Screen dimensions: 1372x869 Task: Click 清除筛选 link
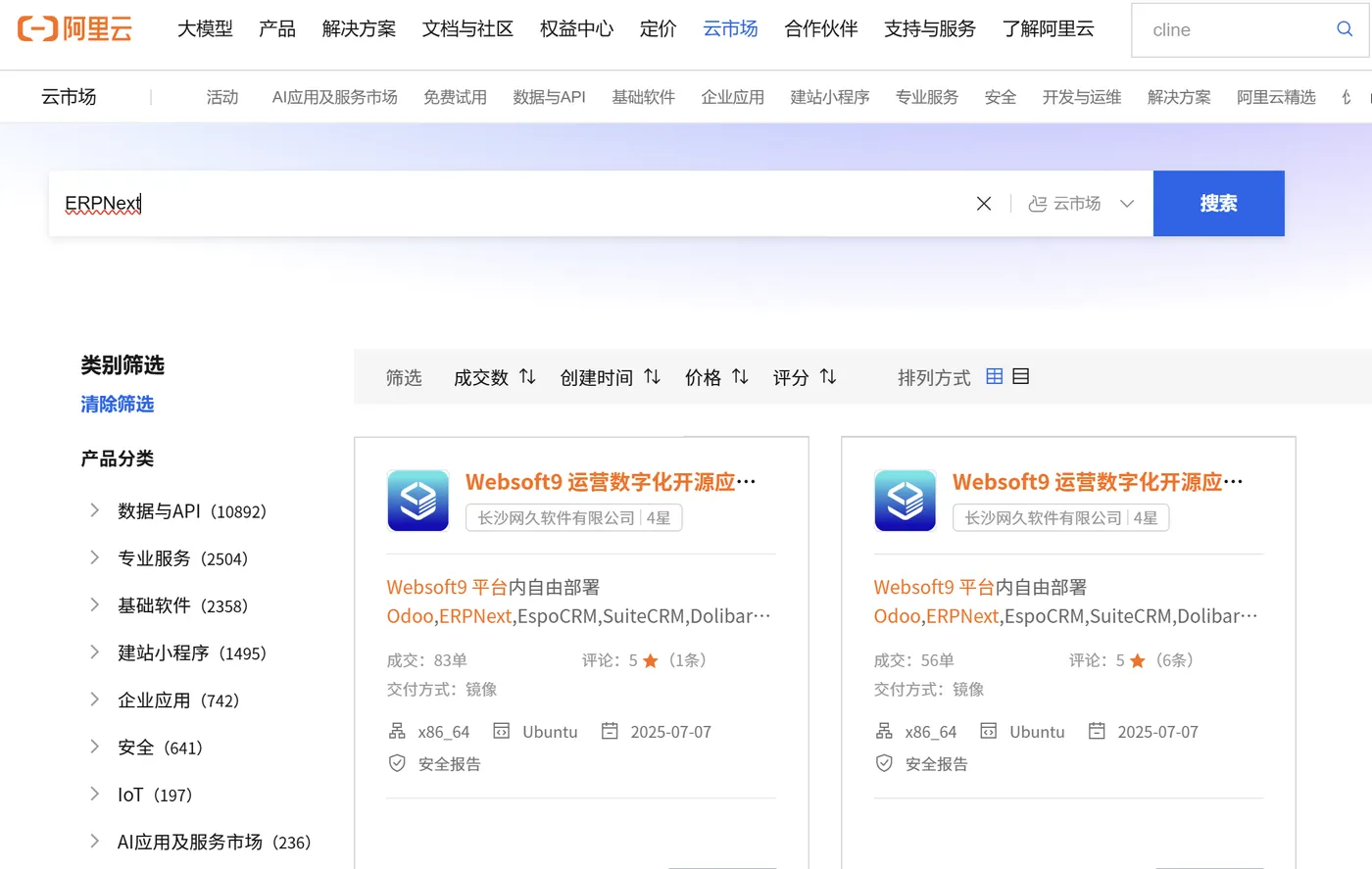click(x=118, y=404)
